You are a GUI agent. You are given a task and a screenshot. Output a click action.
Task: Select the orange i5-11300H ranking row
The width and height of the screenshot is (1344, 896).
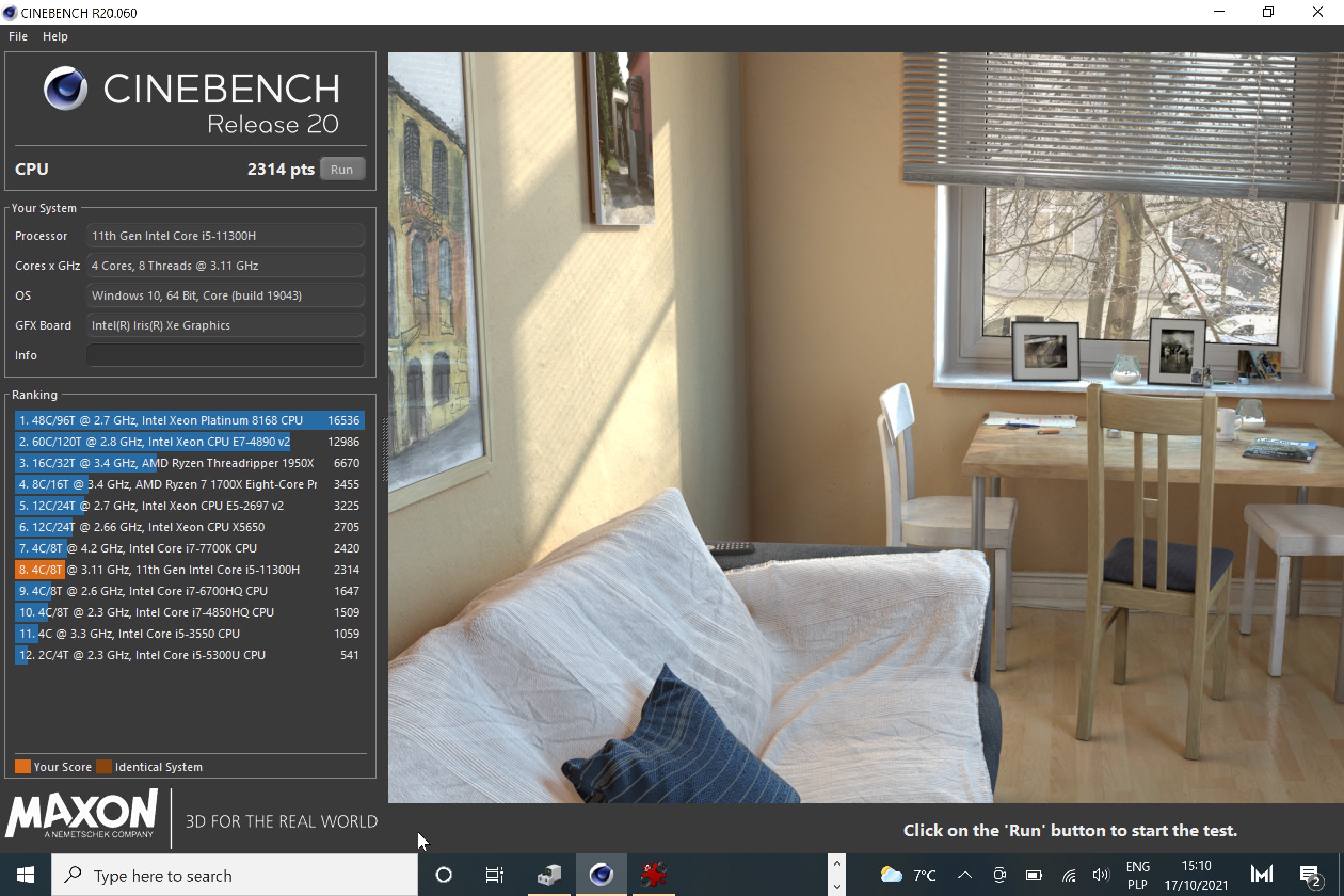click(x=190, y=570)
